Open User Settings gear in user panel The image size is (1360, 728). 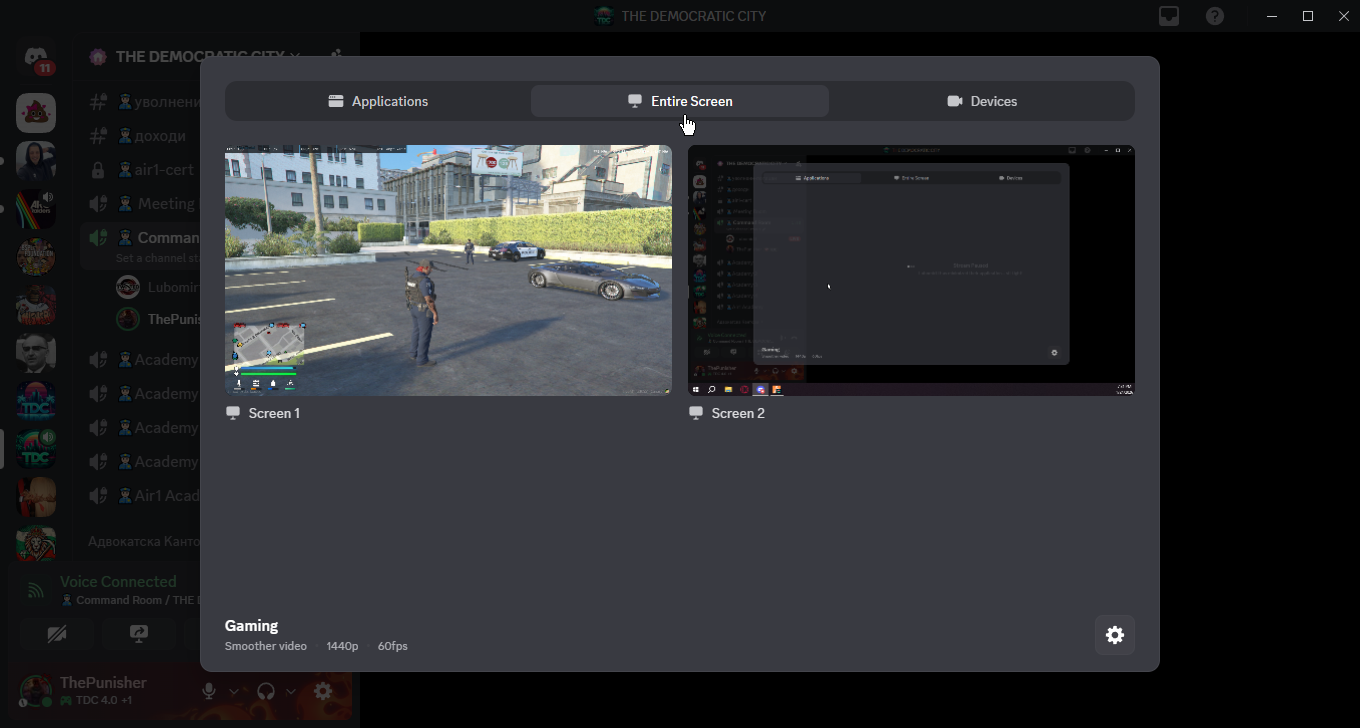click(323, 691)
